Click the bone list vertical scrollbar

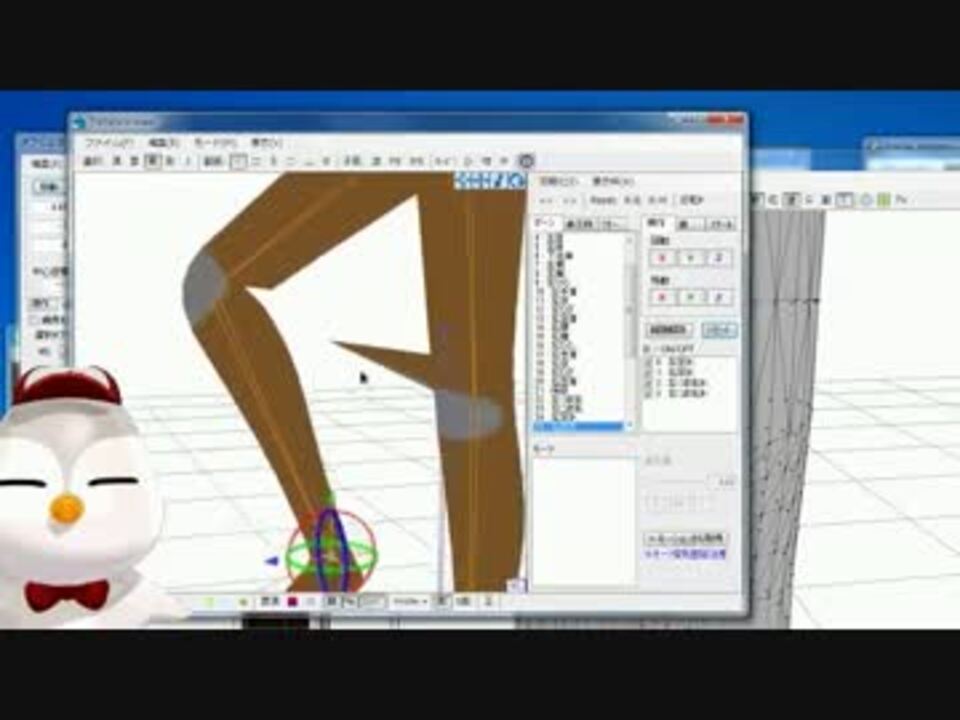(x=629, y=332)
